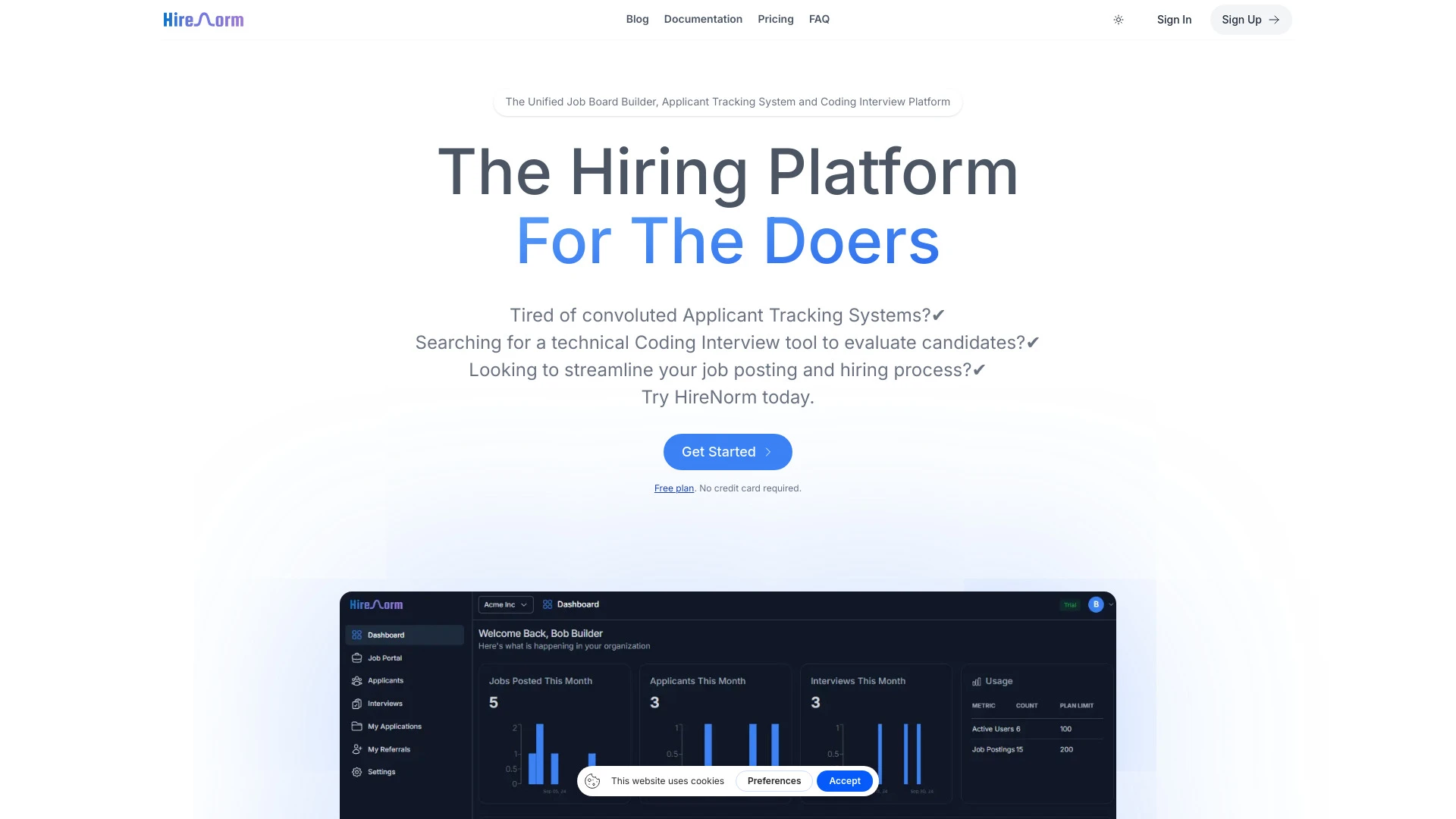Screen dimensions: 1456x819
Task: Click Accept on cookie consent banner
Action: tap(844, 780)
